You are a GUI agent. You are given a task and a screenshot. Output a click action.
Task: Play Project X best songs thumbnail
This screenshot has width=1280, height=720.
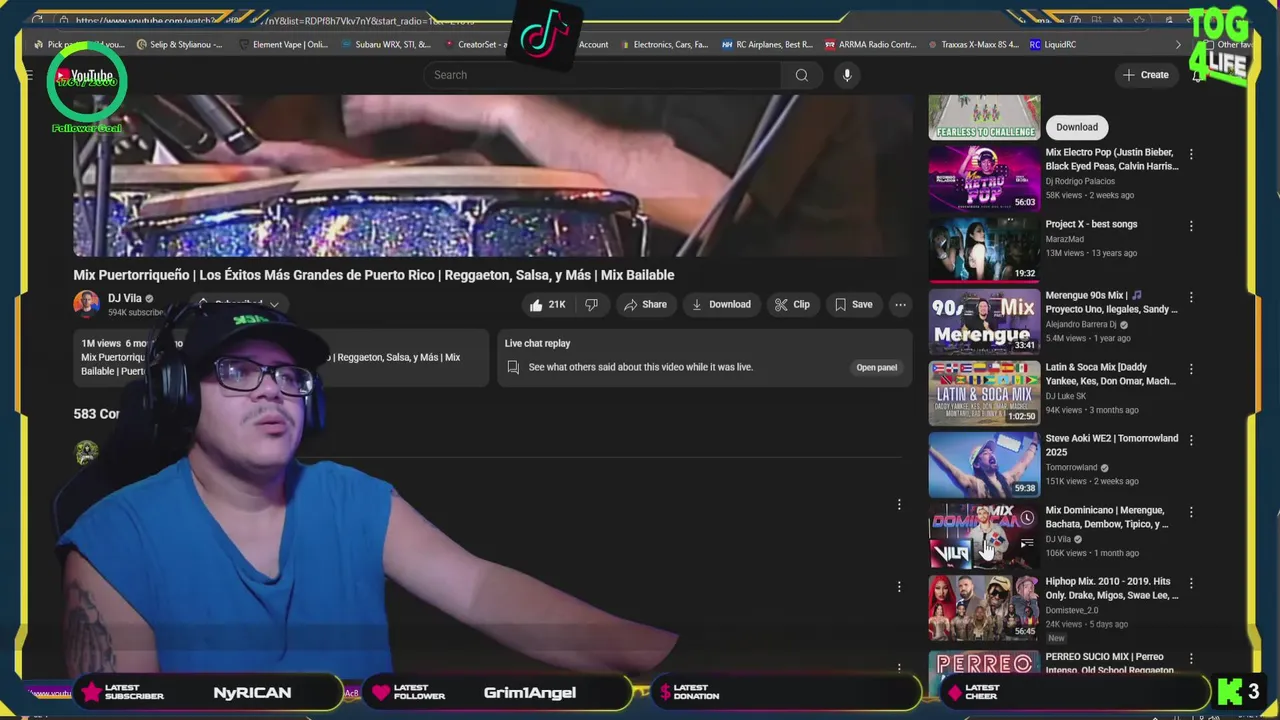pyautogui.click(x=984, y=250)
